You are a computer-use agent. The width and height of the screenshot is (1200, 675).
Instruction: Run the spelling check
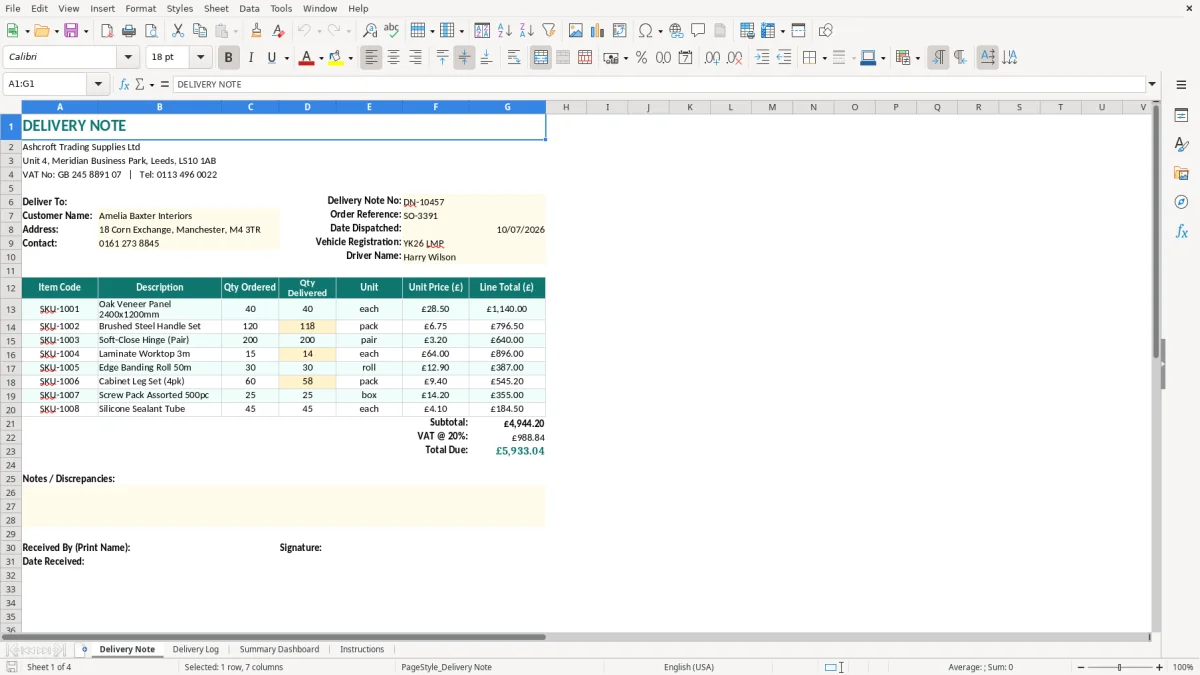click(x=392, y=31)
